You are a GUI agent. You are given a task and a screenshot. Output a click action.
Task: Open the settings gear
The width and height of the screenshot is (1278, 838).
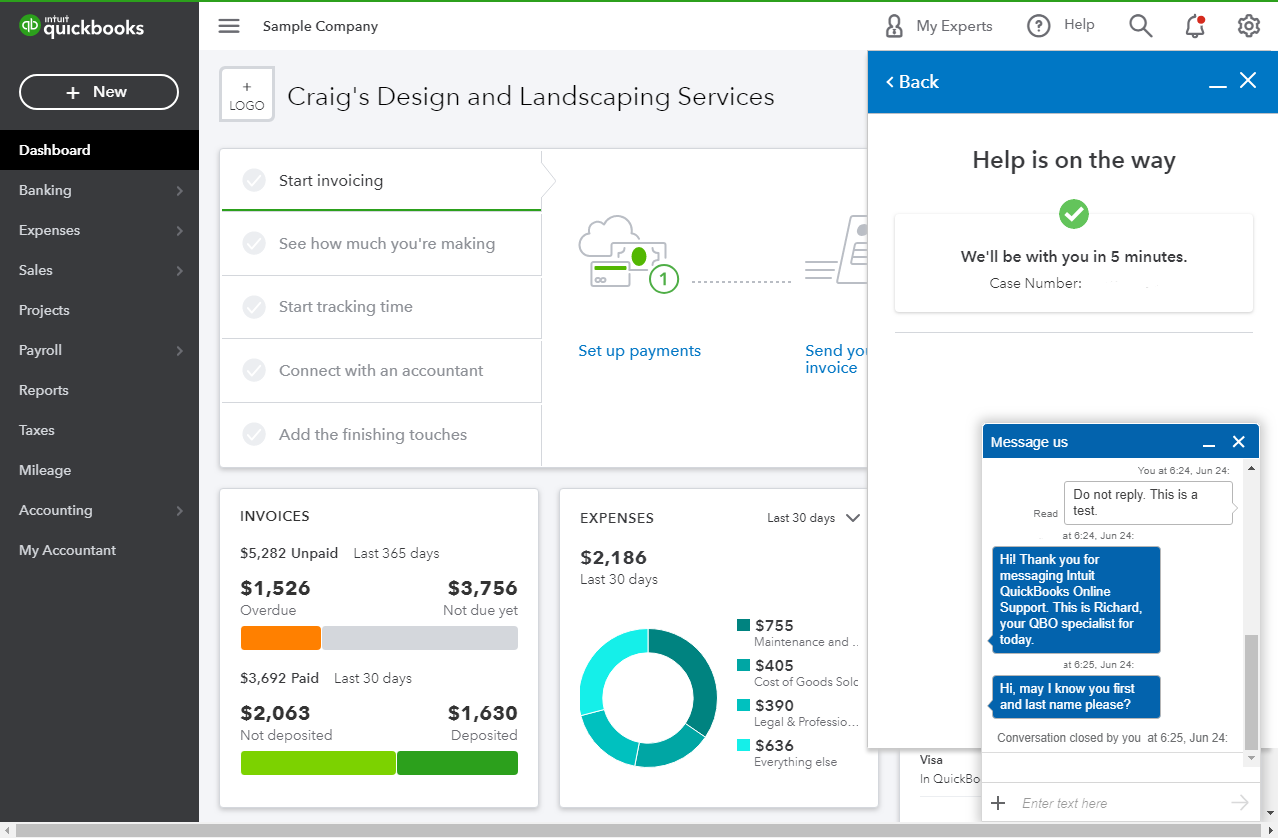click(x=1249, y=26)
